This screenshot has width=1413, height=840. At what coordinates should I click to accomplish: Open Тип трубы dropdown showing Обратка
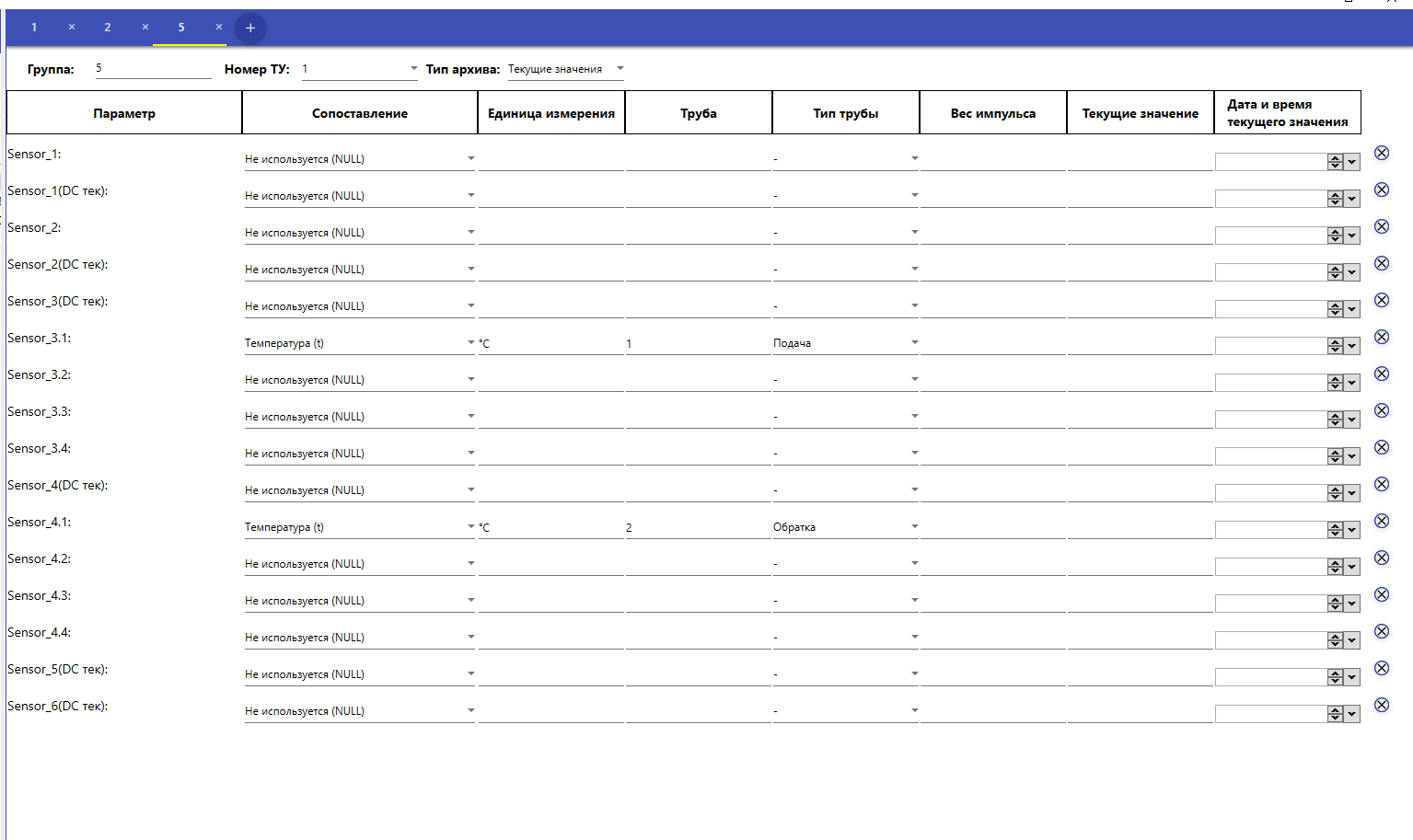tap(846, 527)
